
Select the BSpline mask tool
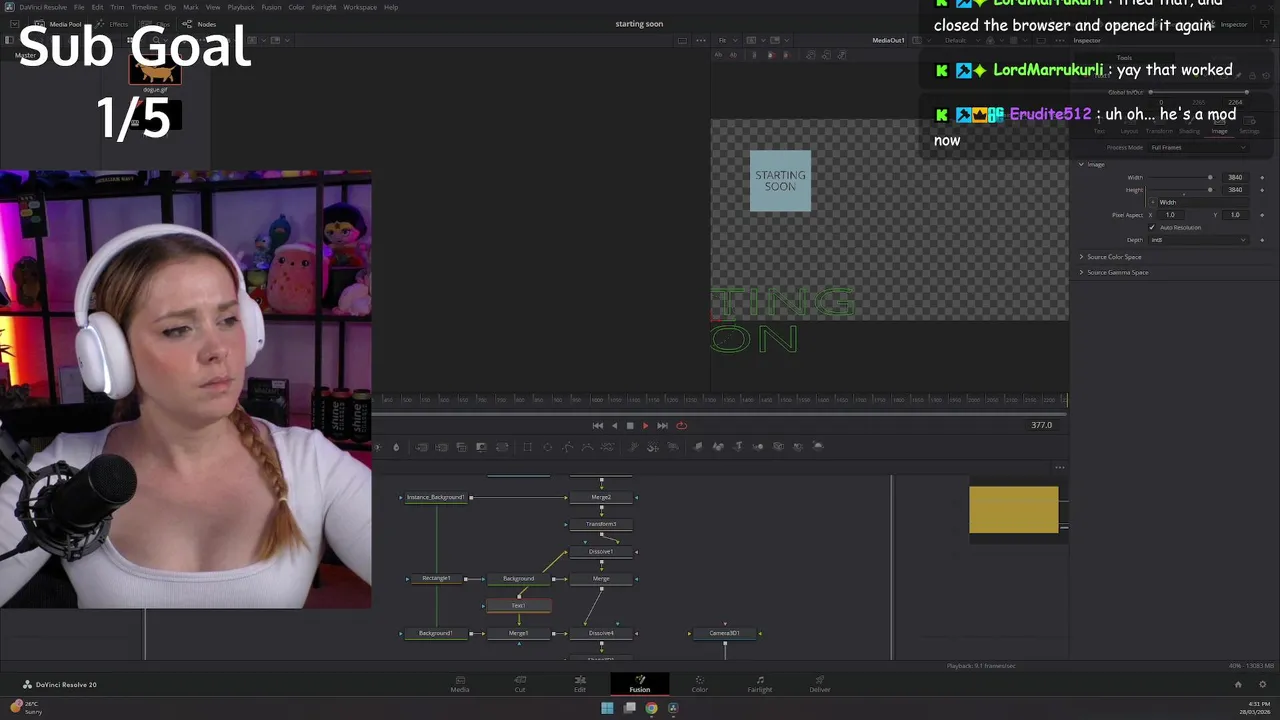(x=587, y=446)
